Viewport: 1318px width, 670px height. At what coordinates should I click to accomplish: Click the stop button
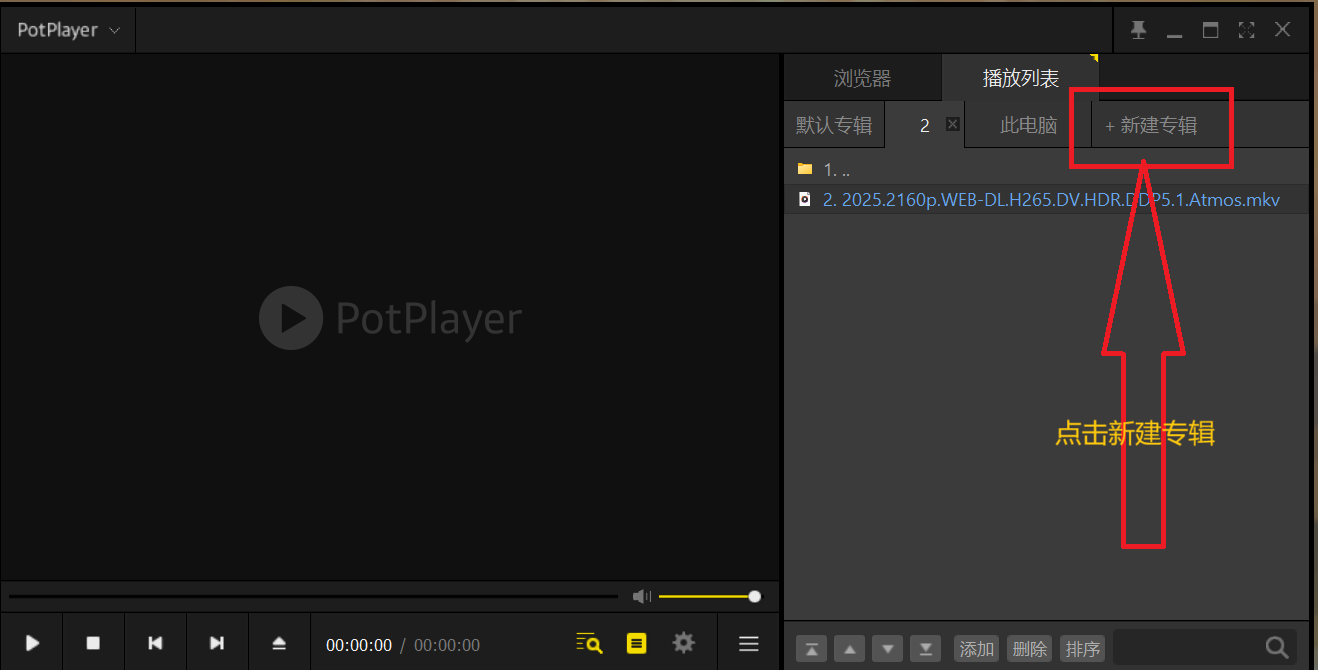tap(93, 643)
